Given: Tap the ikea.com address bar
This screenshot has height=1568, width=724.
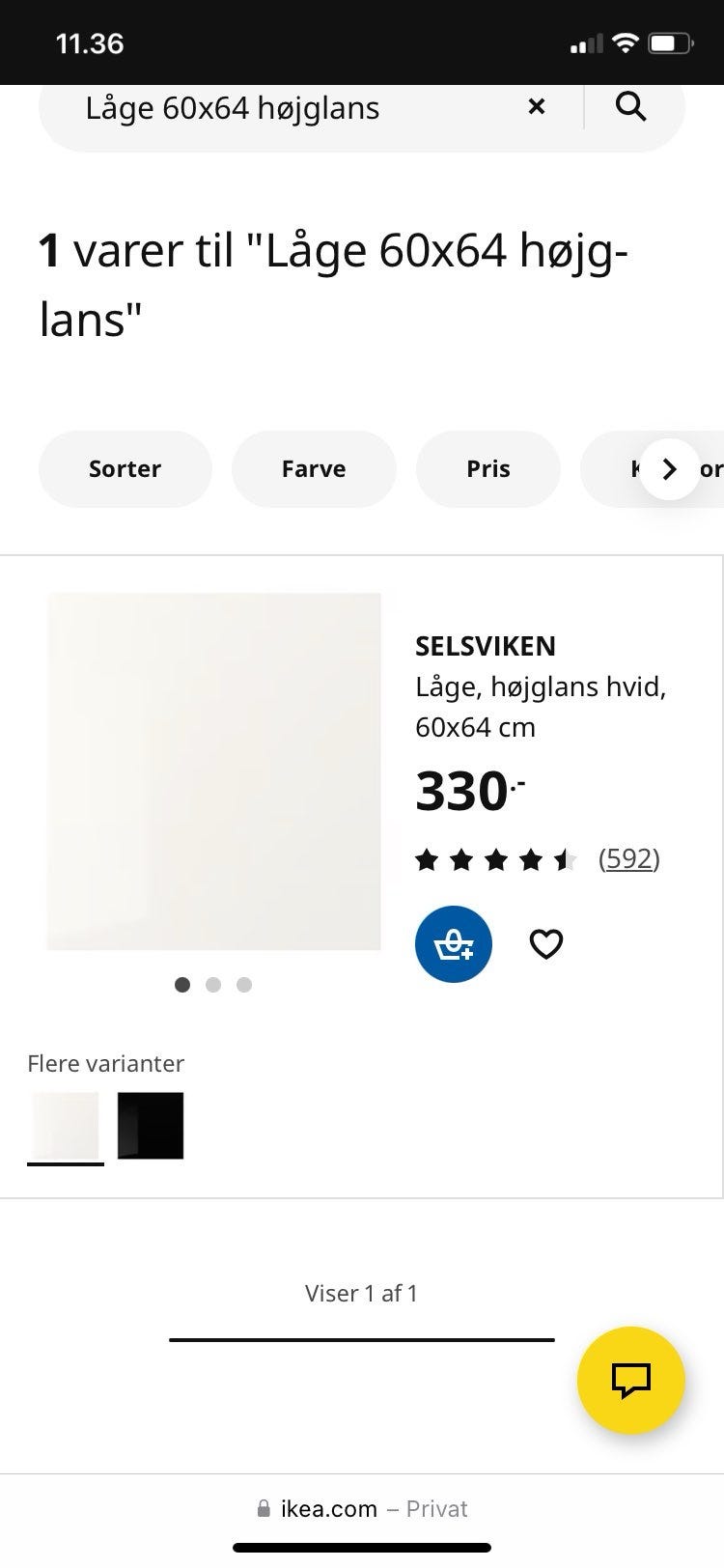Looking at the screenshot, I should [x=362, y=1509].
